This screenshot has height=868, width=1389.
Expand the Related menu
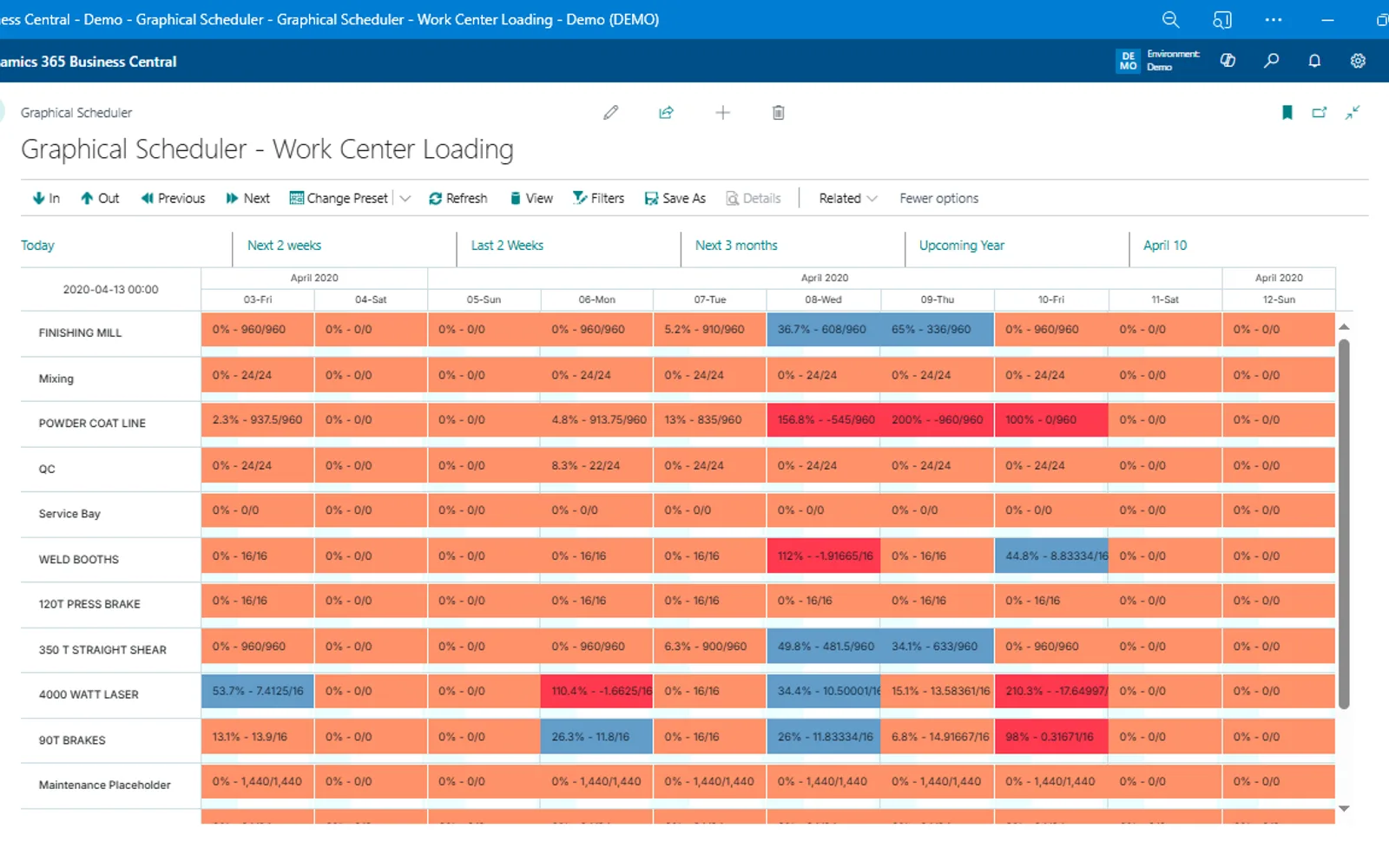848,198
